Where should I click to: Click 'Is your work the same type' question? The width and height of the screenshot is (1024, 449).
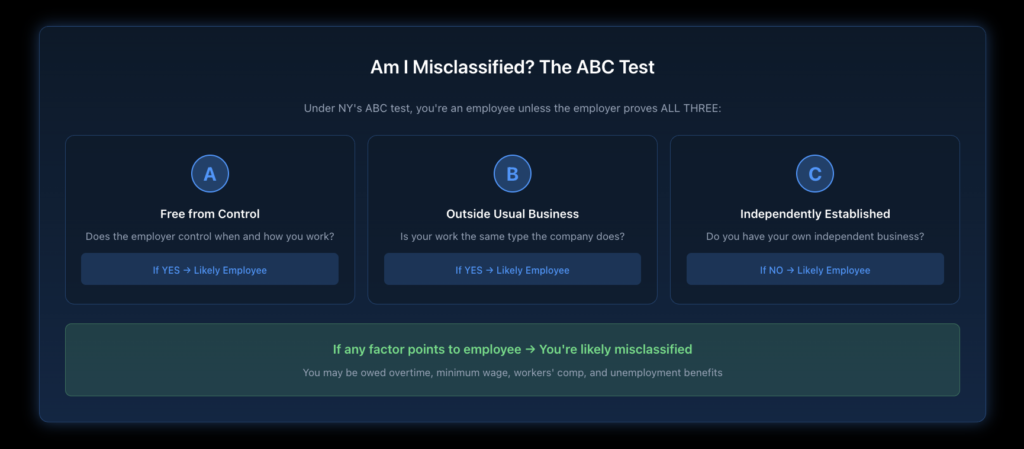pos(512,237)
